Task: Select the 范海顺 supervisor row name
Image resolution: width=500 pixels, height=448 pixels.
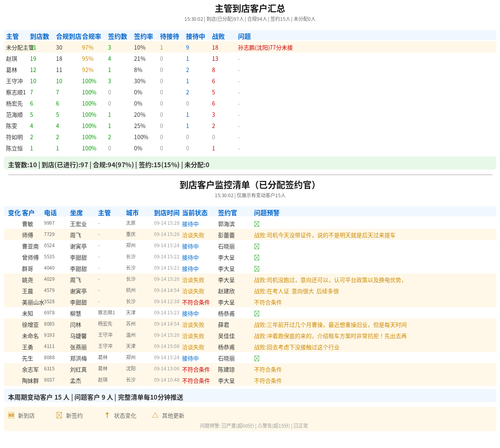Action: coord(14,115)
